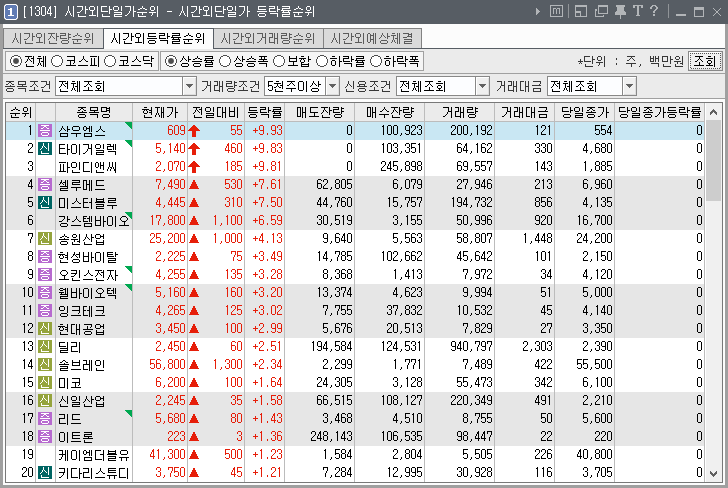Select the 상승폭 radio button
Screen dimensions: 728x488
tap(225, 61)
